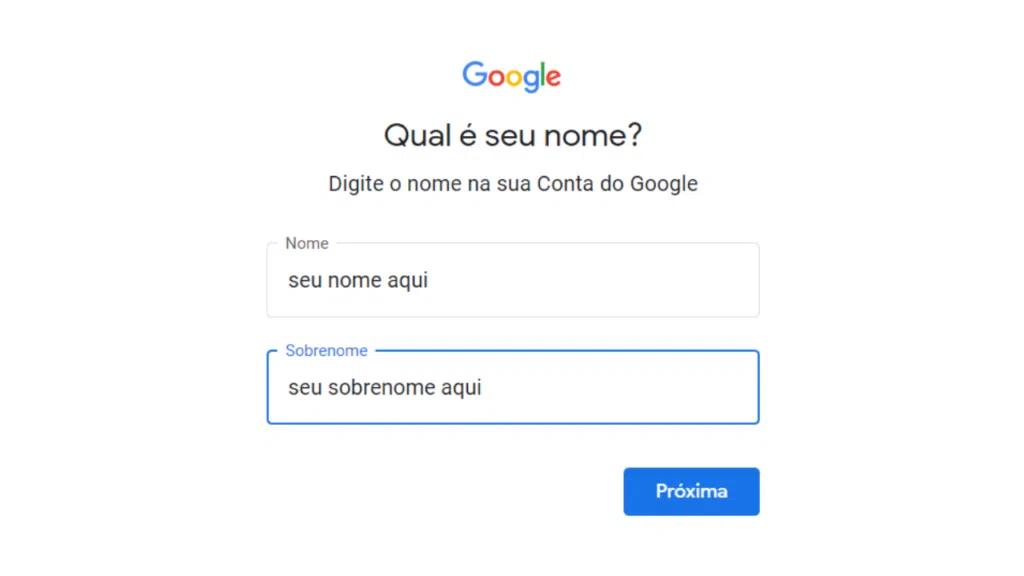The image size is (1024, 576).
Task: Select the Nome input field
Action: click(512, 280)
